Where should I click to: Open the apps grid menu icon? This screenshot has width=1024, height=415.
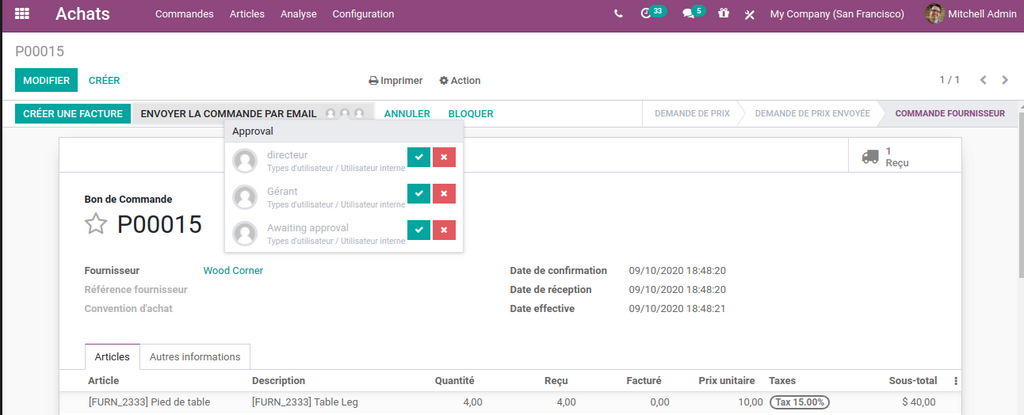[22, 14]
